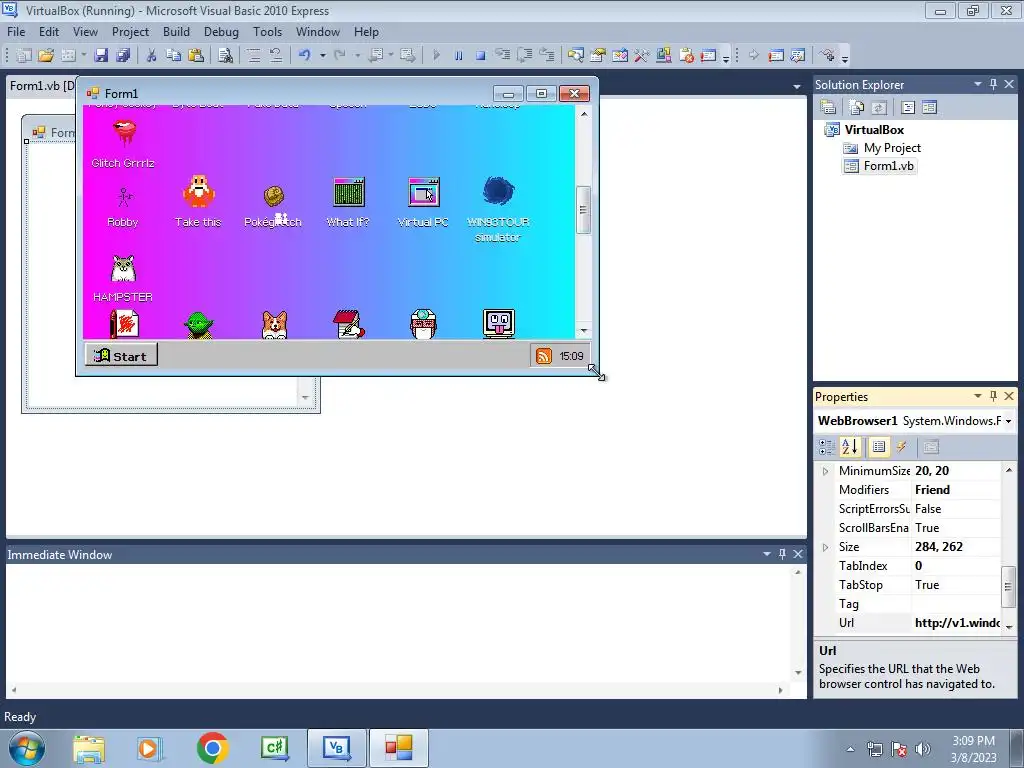Click the Modifiers property value Friend
The width and height of the screenshot is (1024, 768).
click(956, 490)
